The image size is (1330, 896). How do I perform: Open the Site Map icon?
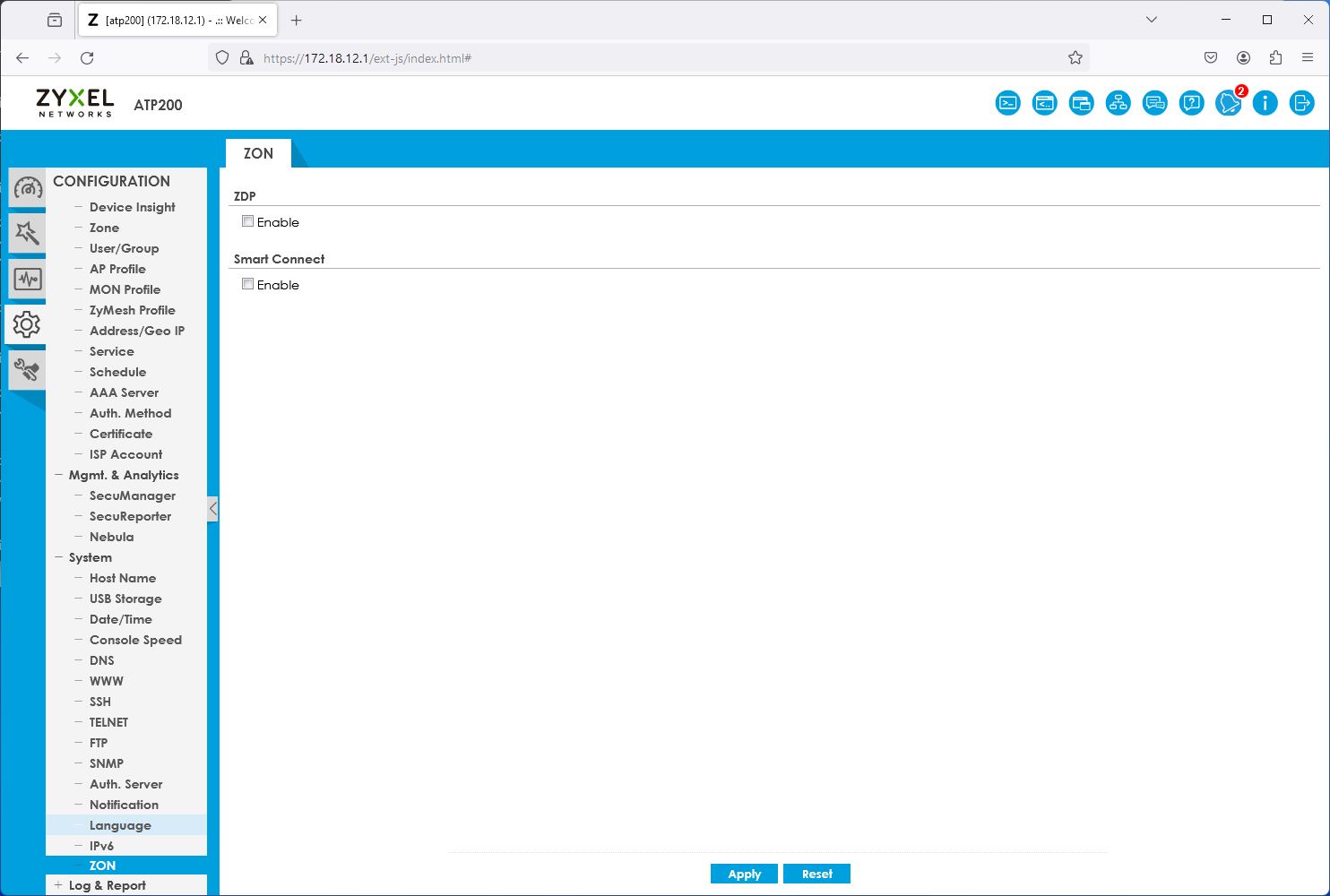point(1118,103)
